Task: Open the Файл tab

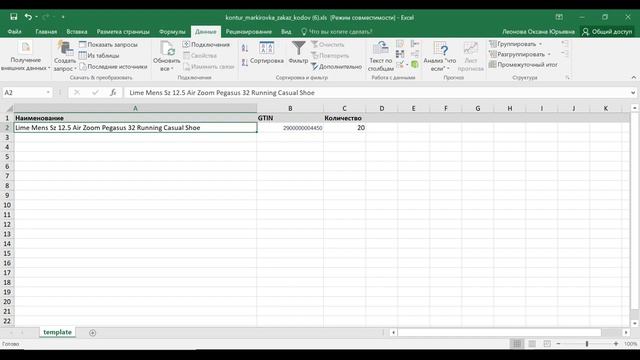Action: (14, 31)
